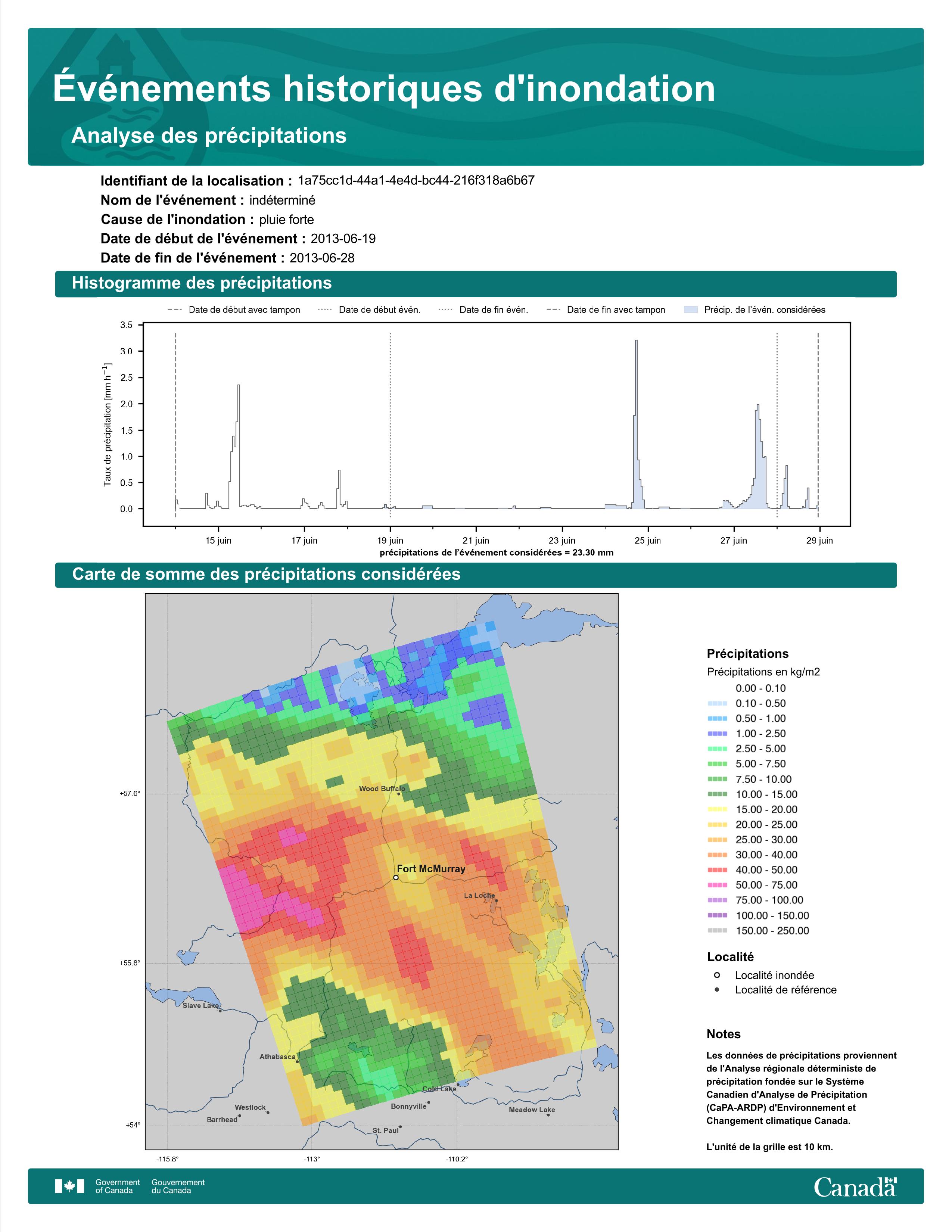Click the Fort McMurray flooded locality marker
The width and height of the screenshot is (952, 1232).
click(396, 878)
